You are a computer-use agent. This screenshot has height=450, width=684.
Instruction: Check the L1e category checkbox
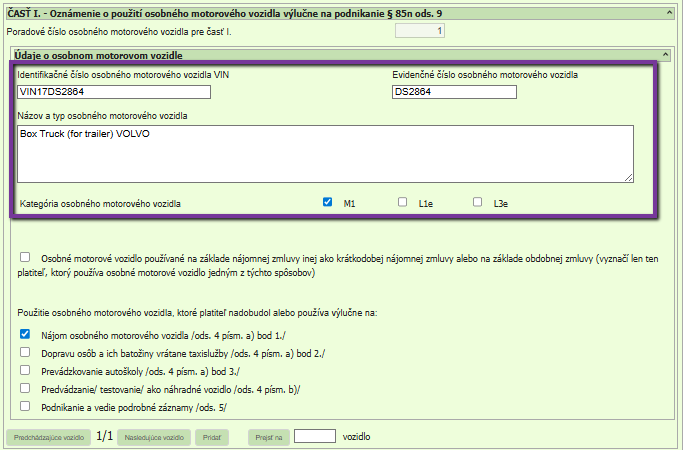coord(402,202)
